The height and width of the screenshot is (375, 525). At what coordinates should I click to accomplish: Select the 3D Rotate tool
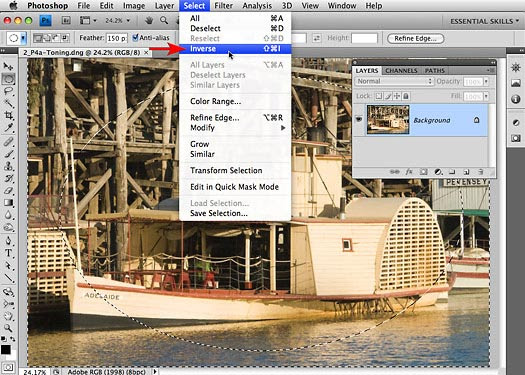coord(8,292)
